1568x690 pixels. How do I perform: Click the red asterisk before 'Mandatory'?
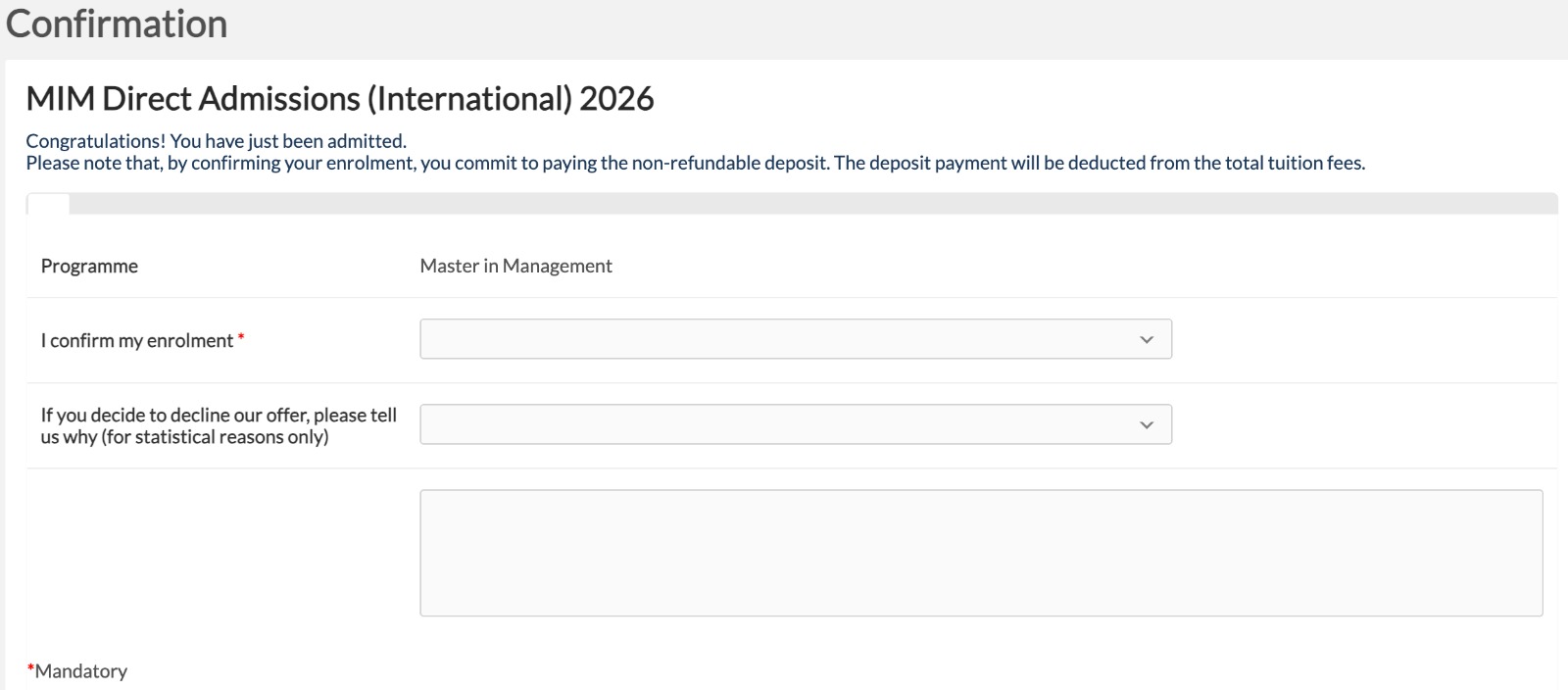click(x=30, y=668)
